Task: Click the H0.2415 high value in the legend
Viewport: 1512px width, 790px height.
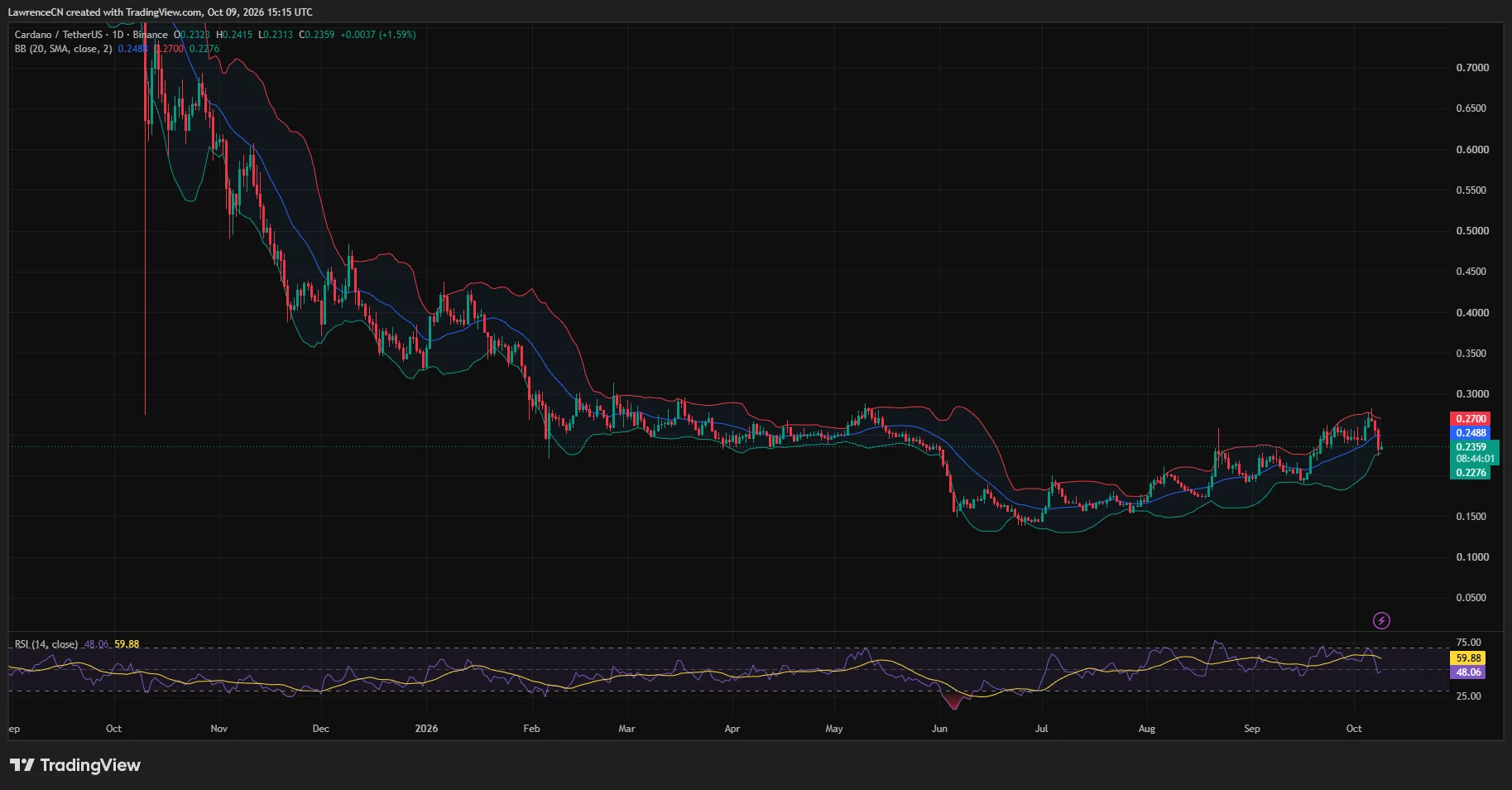Action: tap(234, 35)
